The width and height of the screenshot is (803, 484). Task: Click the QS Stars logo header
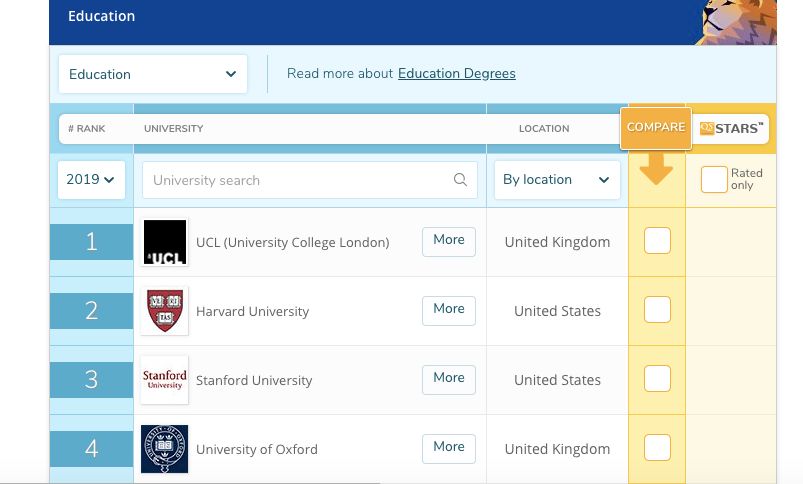[x=731, y=129]
